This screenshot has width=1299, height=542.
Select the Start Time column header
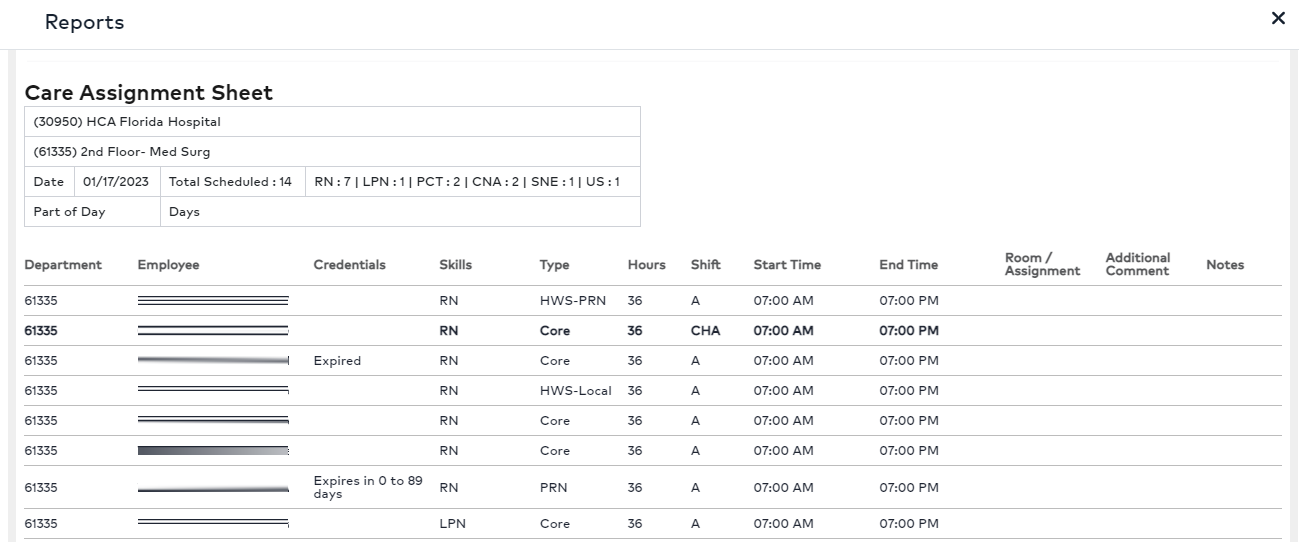coord(787,265)
